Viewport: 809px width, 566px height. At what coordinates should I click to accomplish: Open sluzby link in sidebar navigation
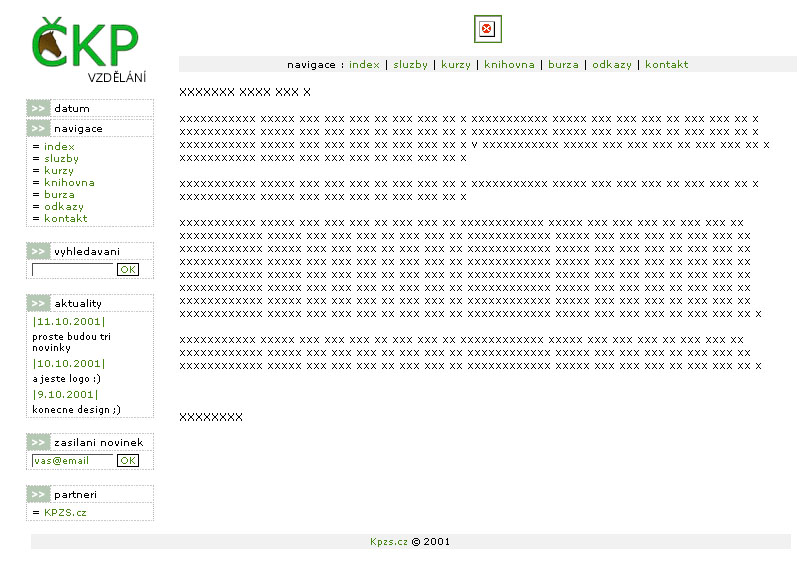61,159
